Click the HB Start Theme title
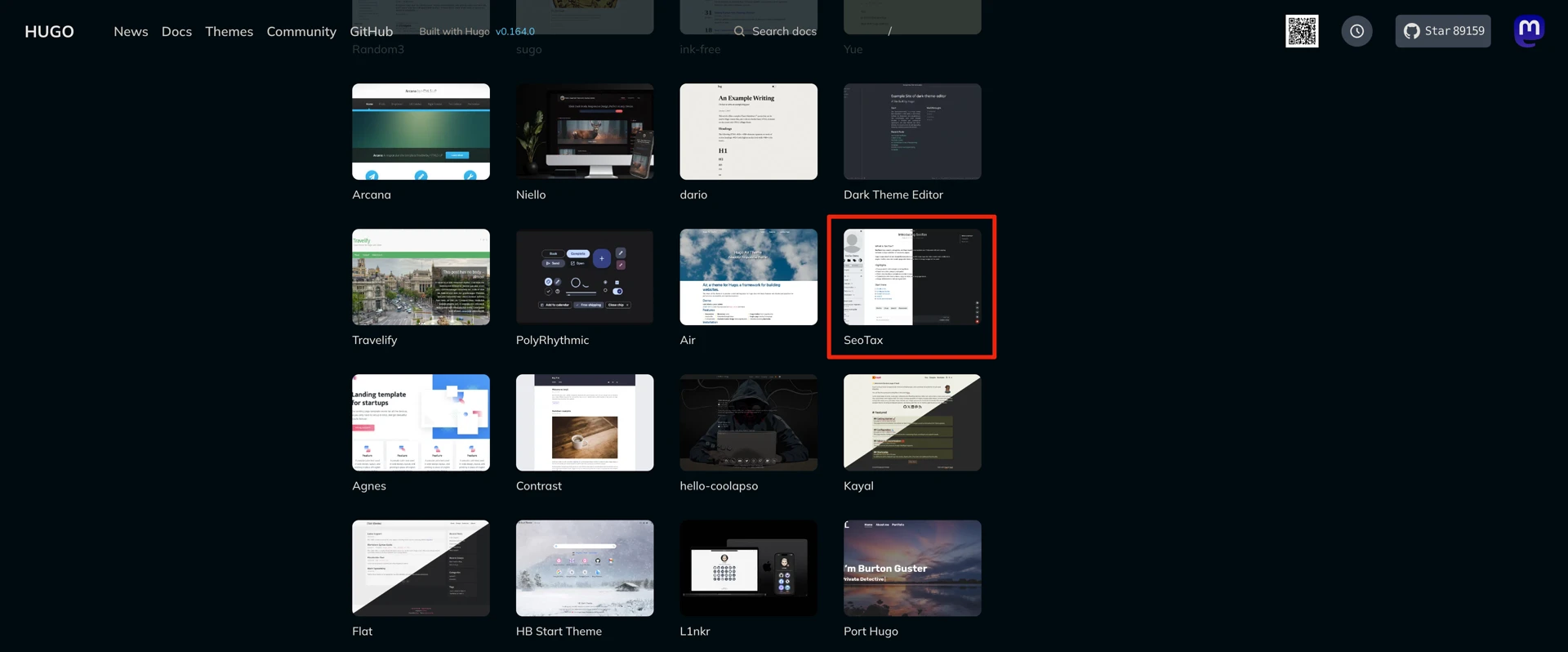 pos(559,631)
